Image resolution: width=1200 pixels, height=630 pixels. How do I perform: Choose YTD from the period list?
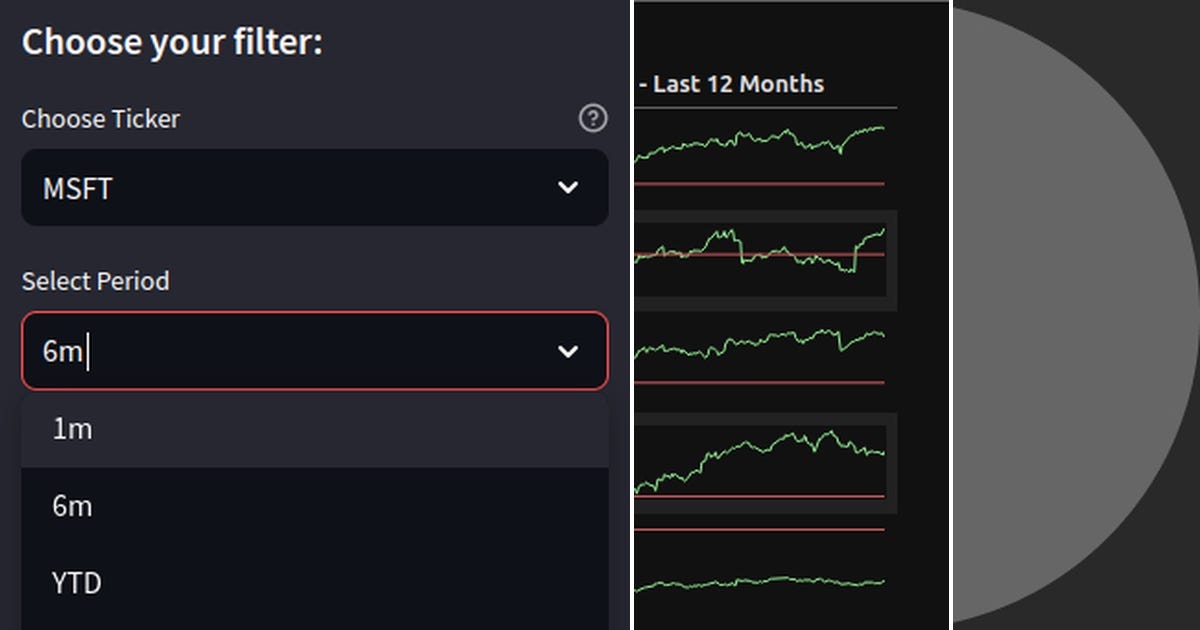point(300,583)
